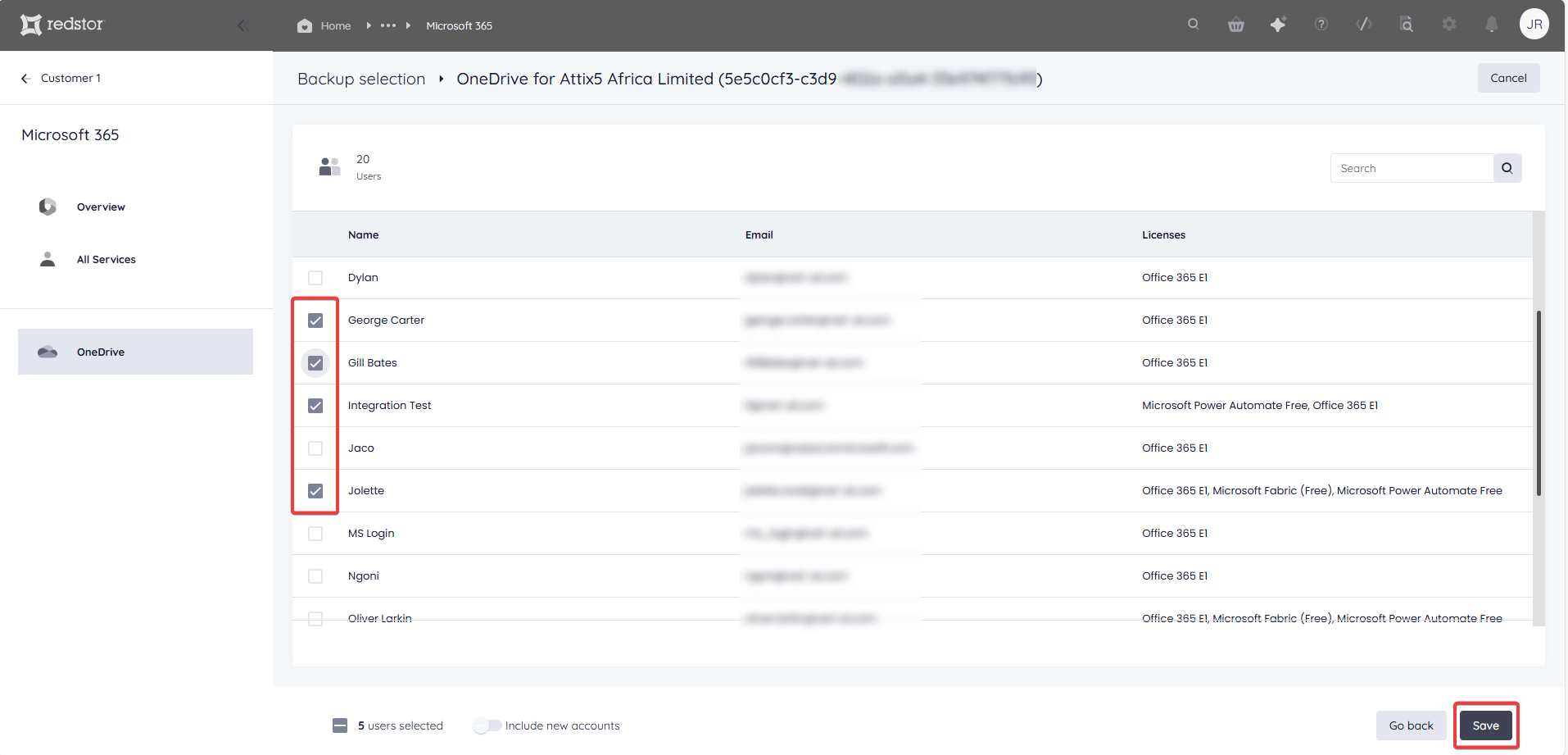This screenshot has height=755, width=1568.
Task: Open the Customer 1 link
Action: 70,78
